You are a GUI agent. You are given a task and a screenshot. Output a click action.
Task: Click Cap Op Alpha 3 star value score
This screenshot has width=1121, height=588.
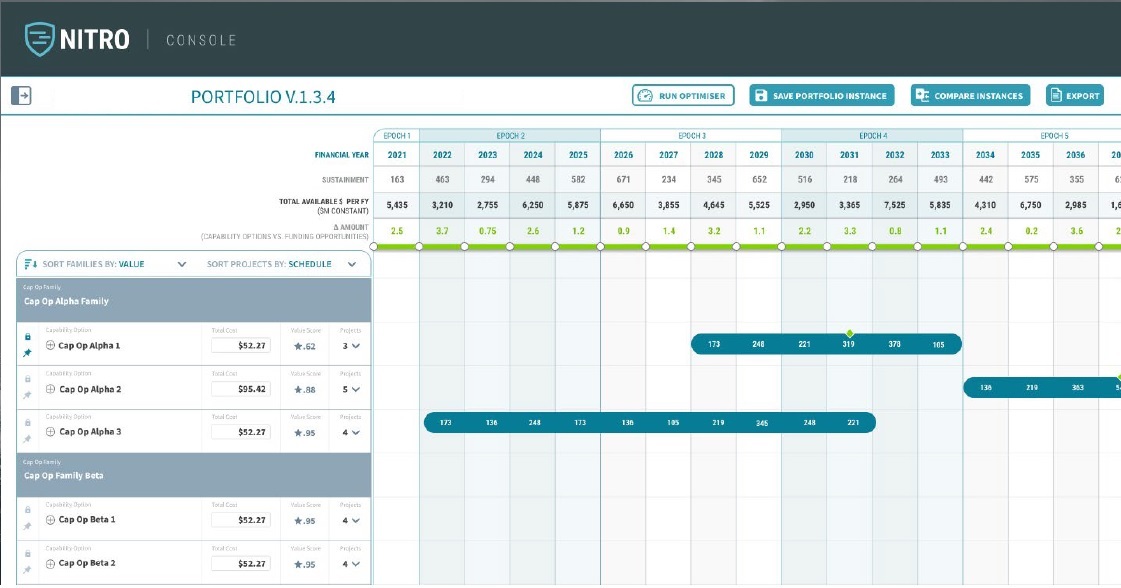click(x=305, y=433)
